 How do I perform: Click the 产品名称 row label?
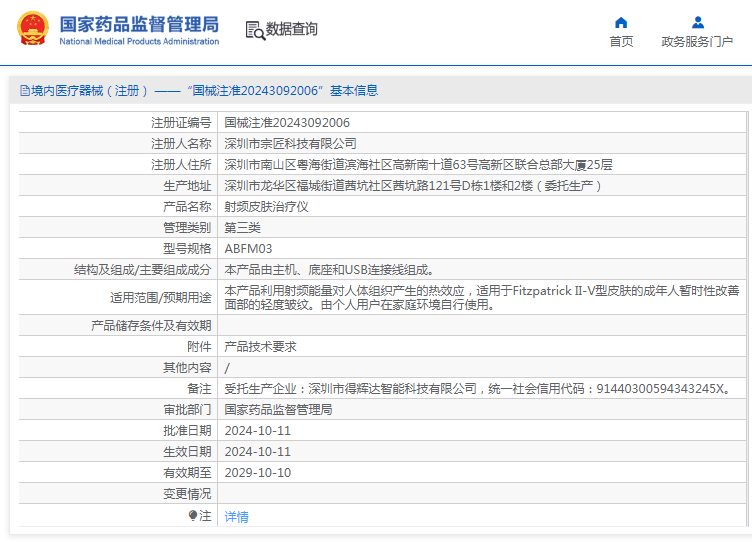(187, 207)
